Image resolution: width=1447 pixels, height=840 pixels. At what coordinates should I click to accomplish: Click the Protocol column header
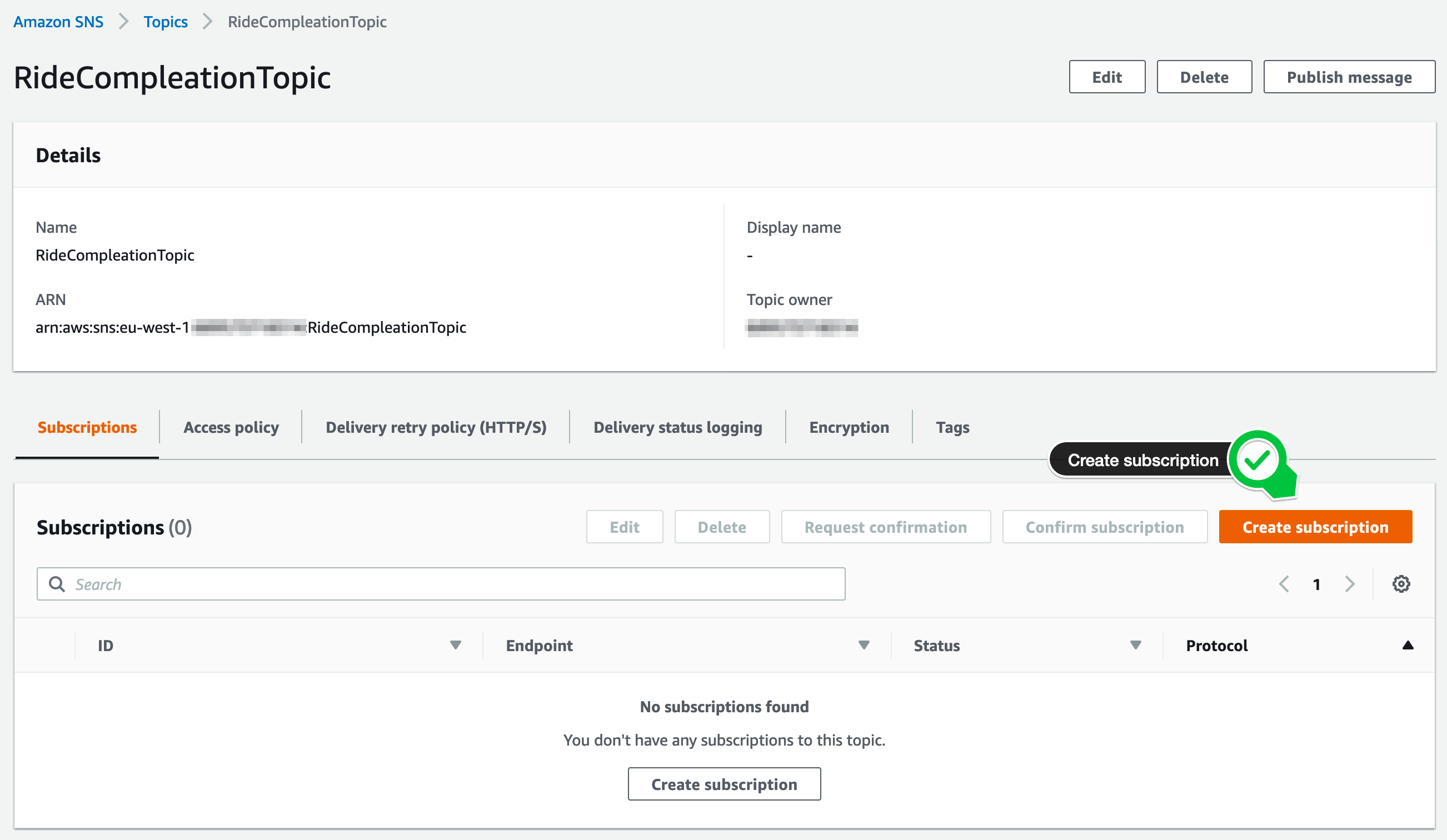click(x=1217, y=646)
